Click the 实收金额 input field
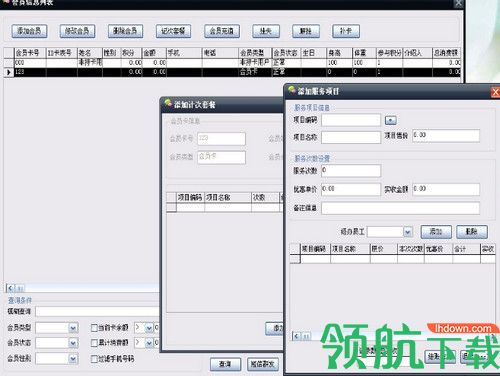Viewport: 500px width, 376px height. point(446,189)
